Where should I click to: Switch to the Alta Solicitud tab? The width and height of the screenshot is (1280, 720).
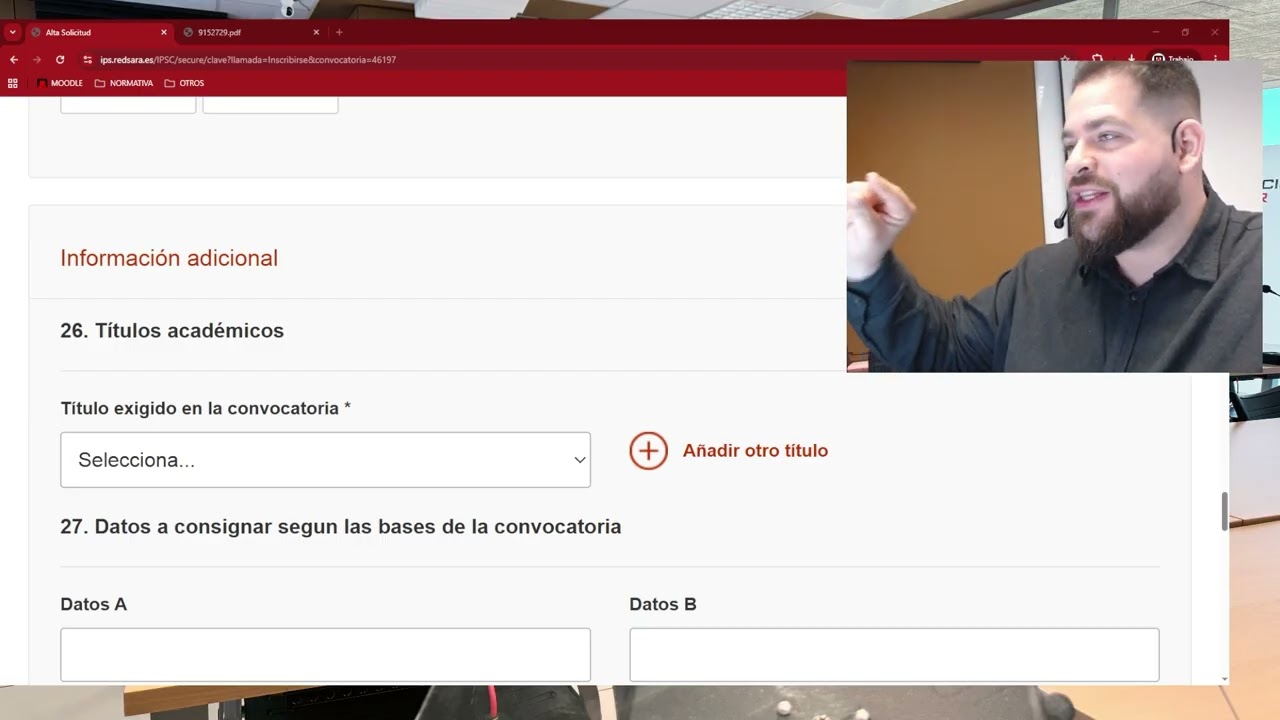click(100, 32)
